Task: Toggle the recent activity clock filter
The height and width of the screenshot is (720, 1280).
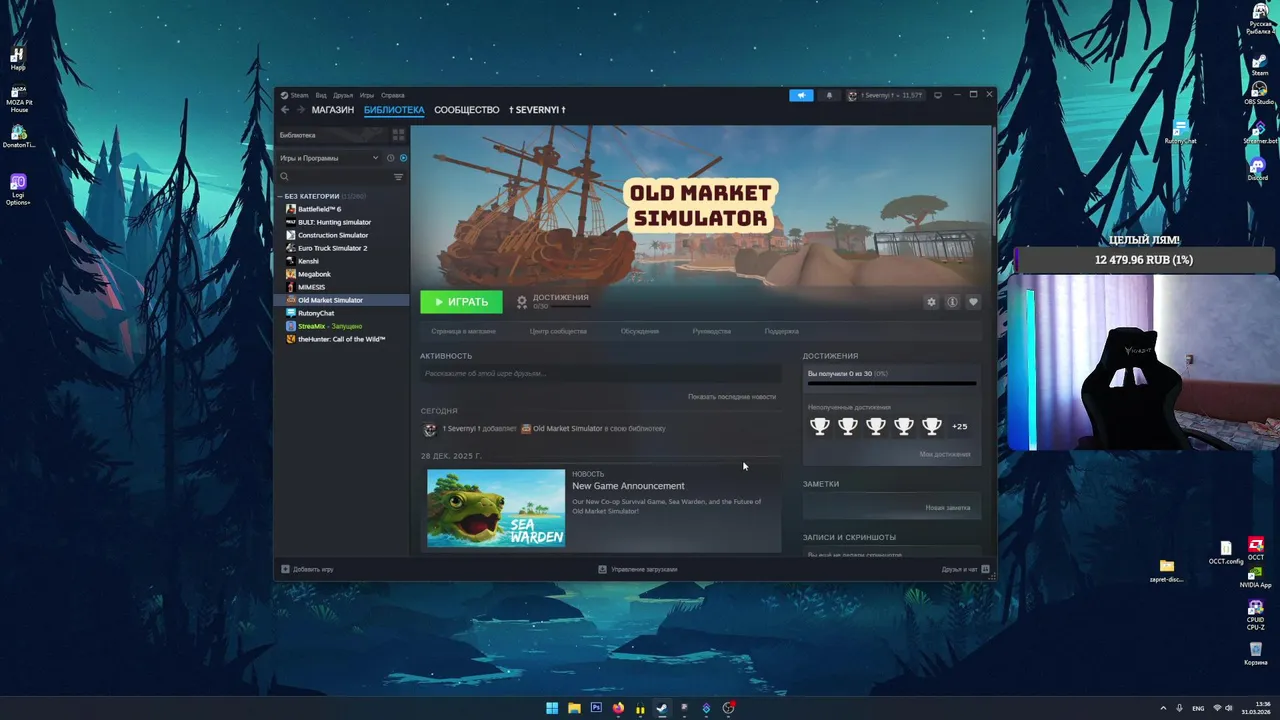Action: pyautogui.click(x=390, y=158)
